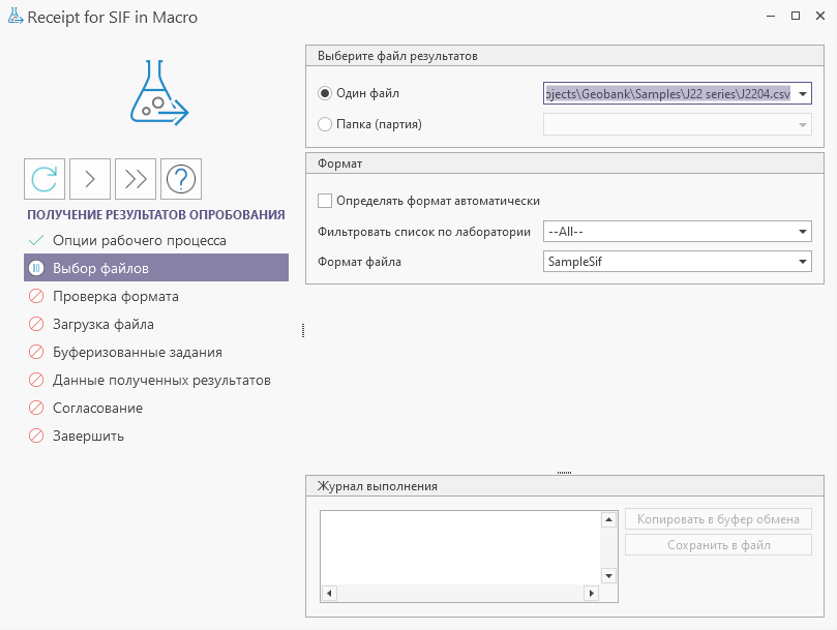Click the double-arrow run all icon

(136, 179)
